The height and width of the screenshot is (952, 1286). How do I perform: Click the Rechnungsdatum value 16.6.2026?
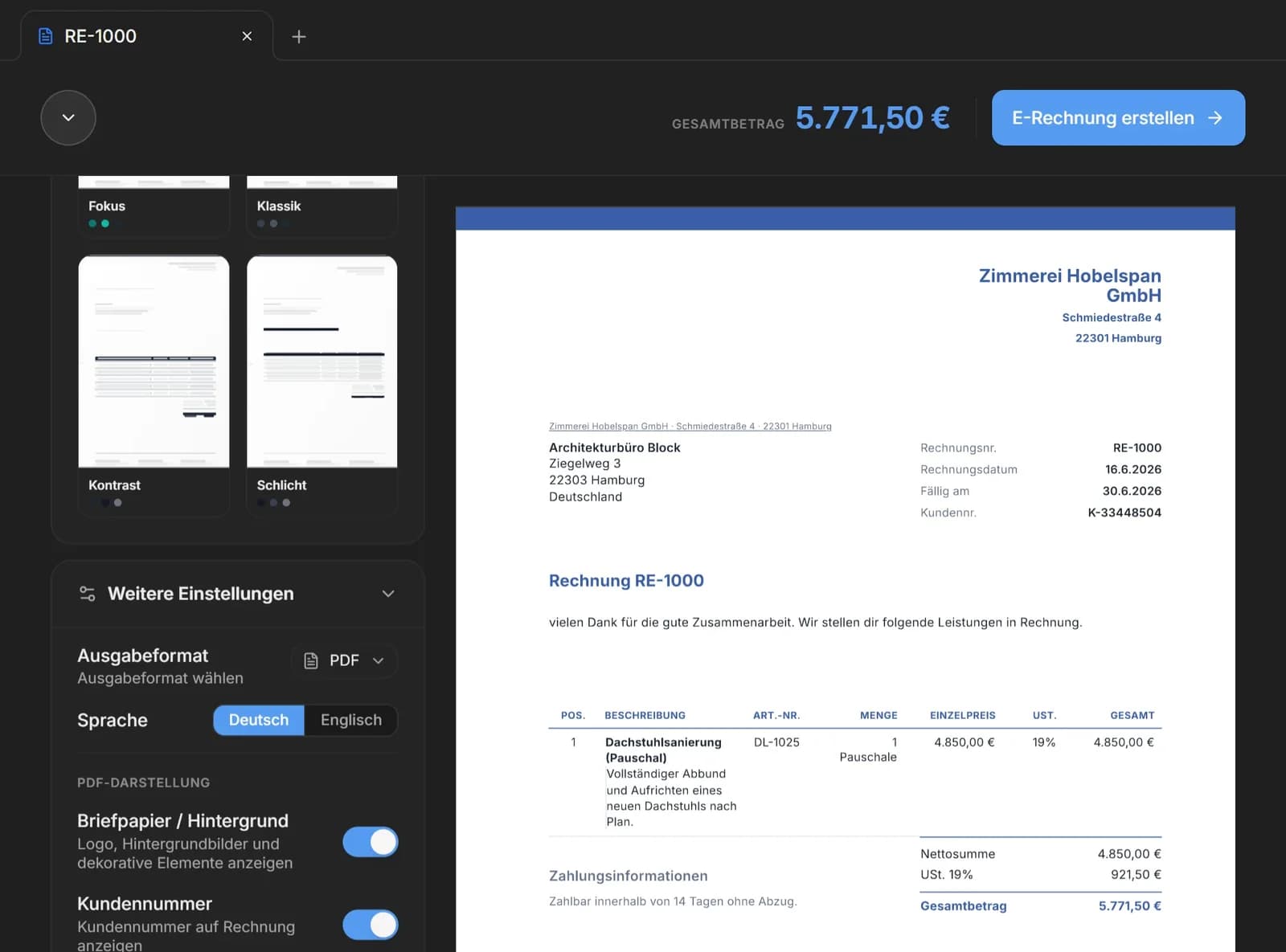[1132, 469]
